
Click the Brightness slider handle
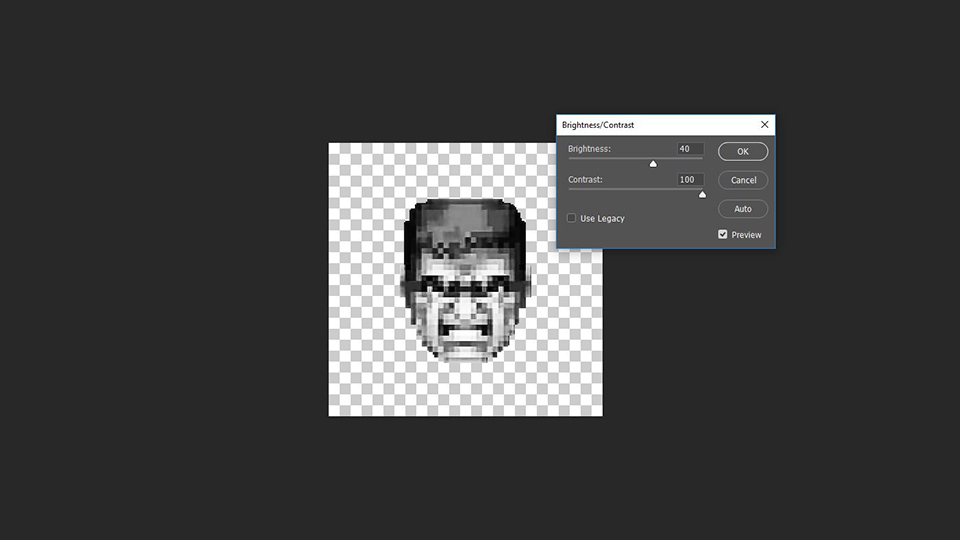pos(653,163)
